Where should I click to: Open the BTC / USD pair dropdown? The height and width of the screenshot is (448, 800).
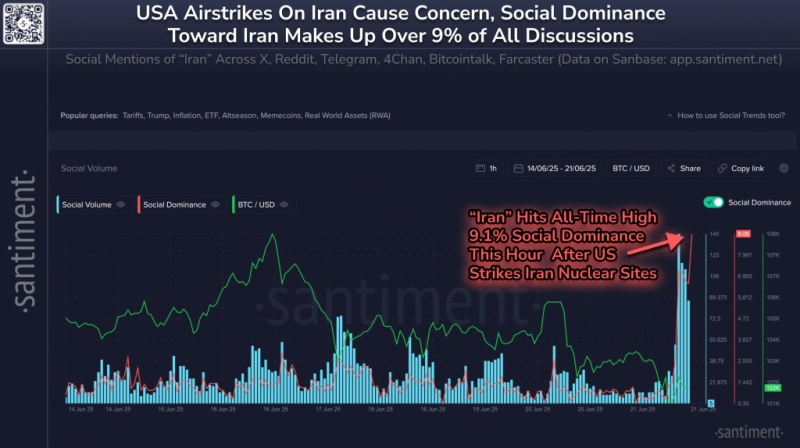[631, 168]
